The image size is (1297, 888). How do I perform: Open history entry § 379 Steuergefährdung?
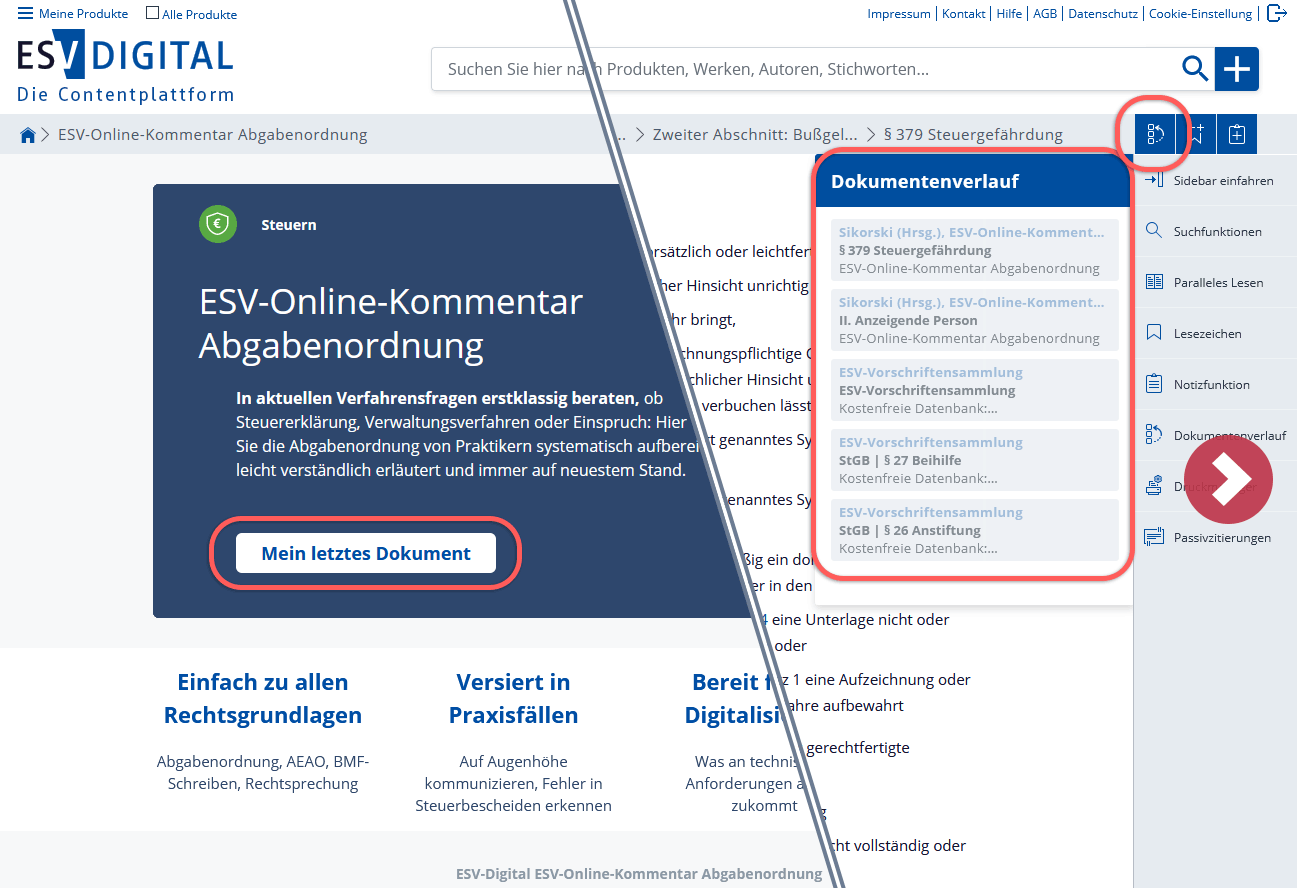coord(974,250)
